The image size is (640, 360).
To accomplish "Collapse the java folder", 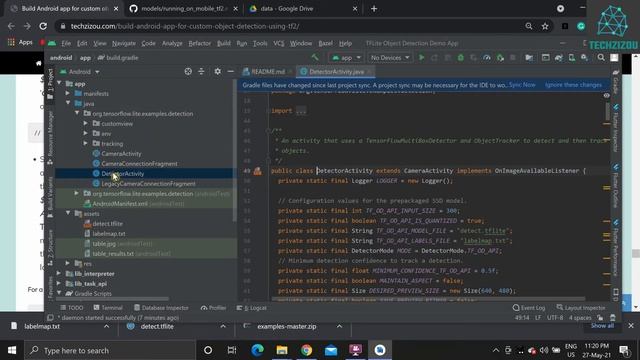I will (68, 103).
